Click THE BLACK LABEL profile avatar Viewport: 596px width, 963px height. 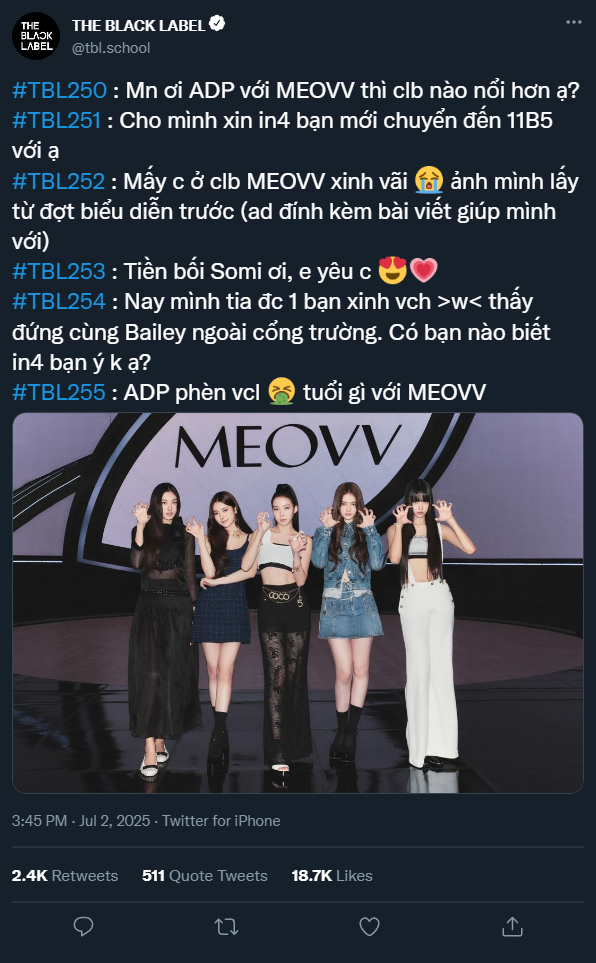[36, 36]
